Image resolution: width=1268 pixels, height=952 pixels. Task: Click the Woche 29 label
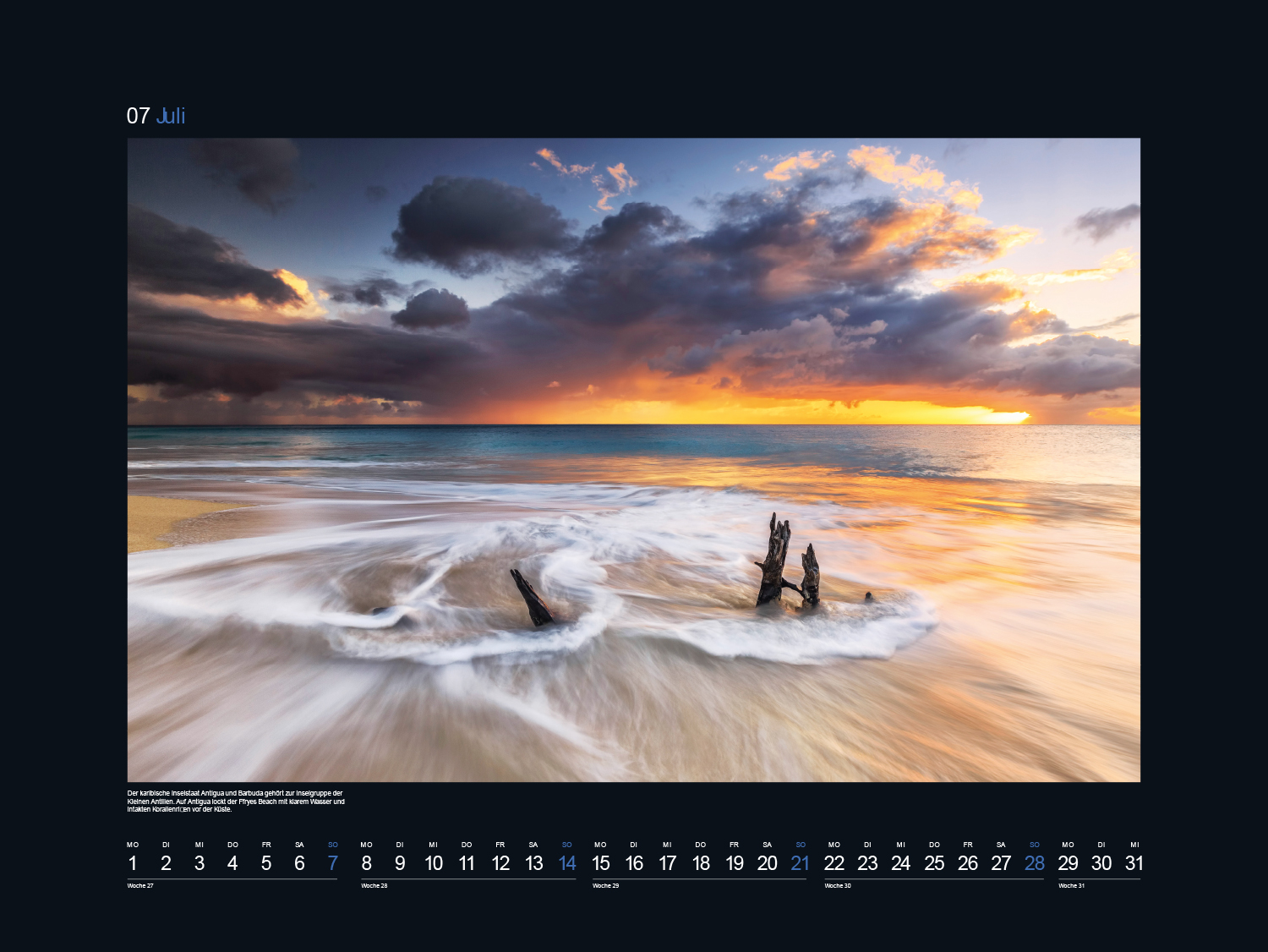point(606,886)
